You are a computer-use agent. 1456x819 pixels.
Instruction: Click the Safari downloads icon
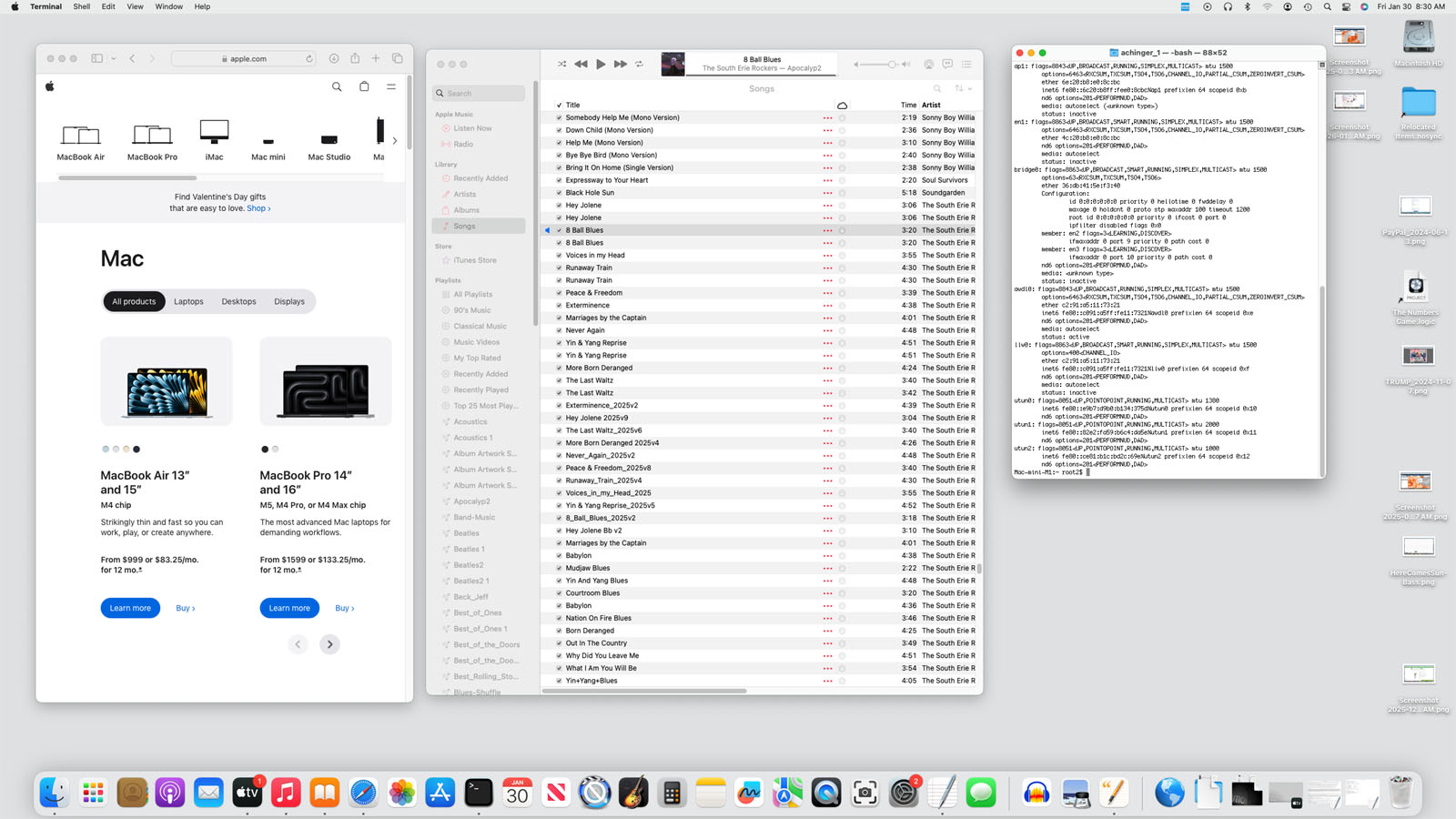334,58
